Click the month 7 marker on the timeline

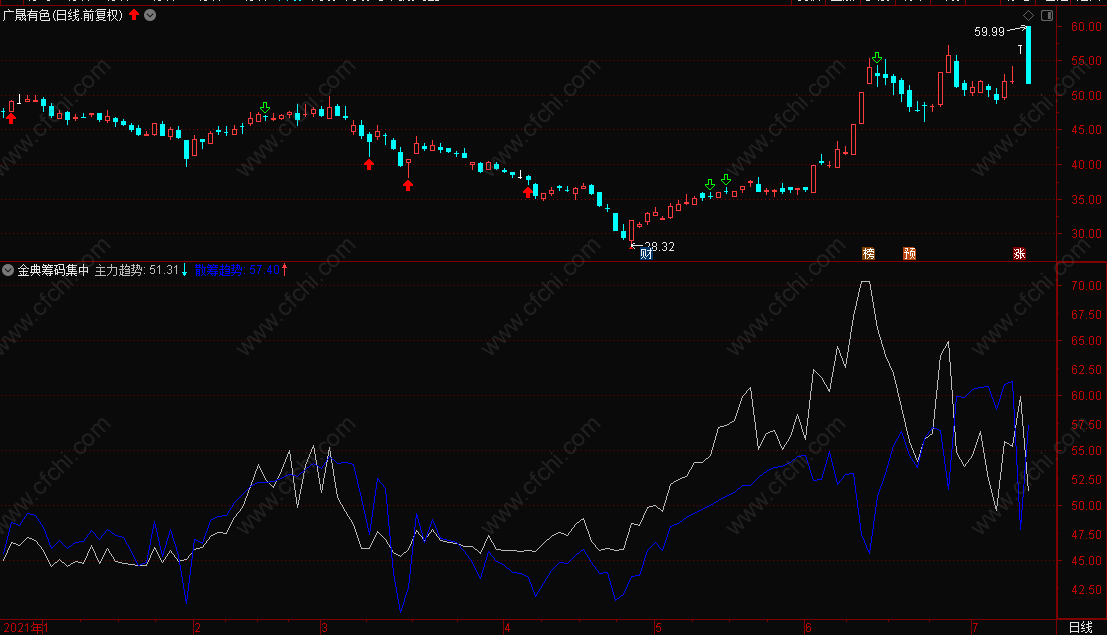(975, 628)
